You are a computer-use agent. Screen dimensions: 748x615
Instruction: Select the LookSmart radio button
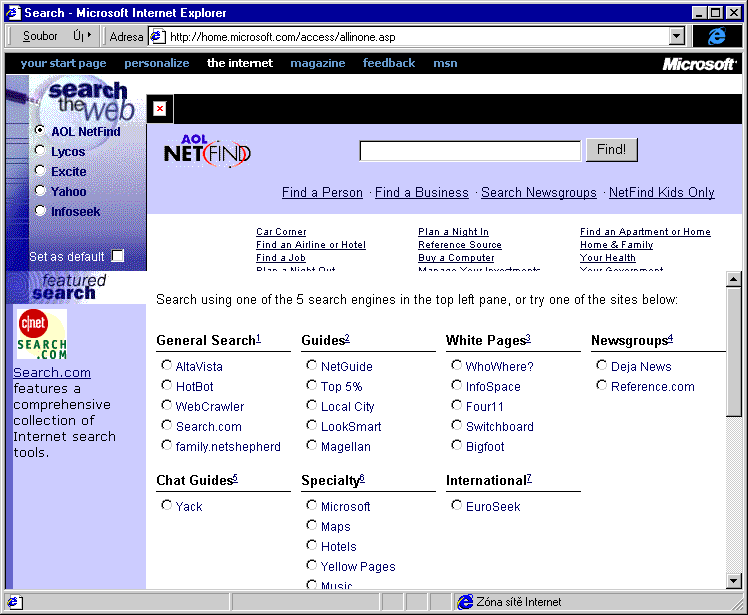(x=312, y=425)
